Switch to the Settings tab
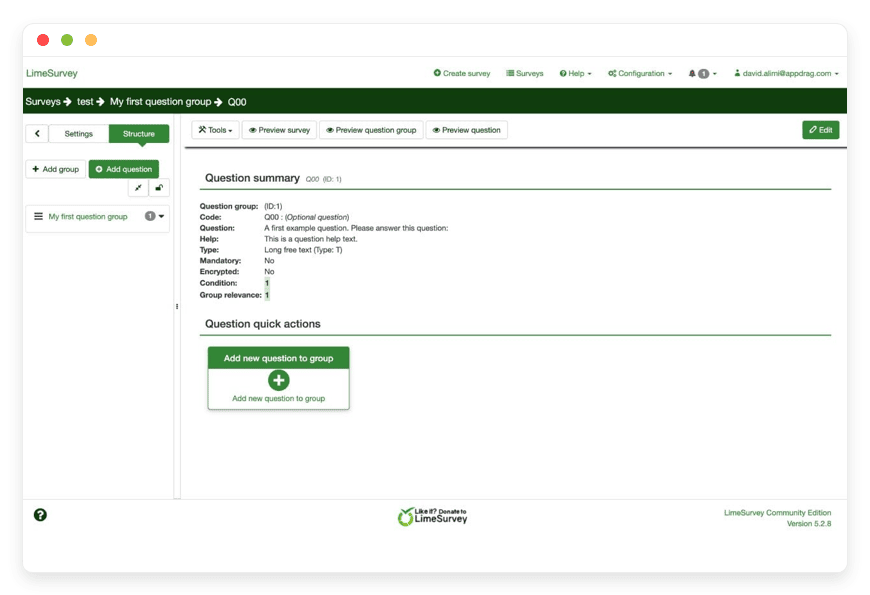The width and height of the screenshot is (870, 595). click(78, 134)
